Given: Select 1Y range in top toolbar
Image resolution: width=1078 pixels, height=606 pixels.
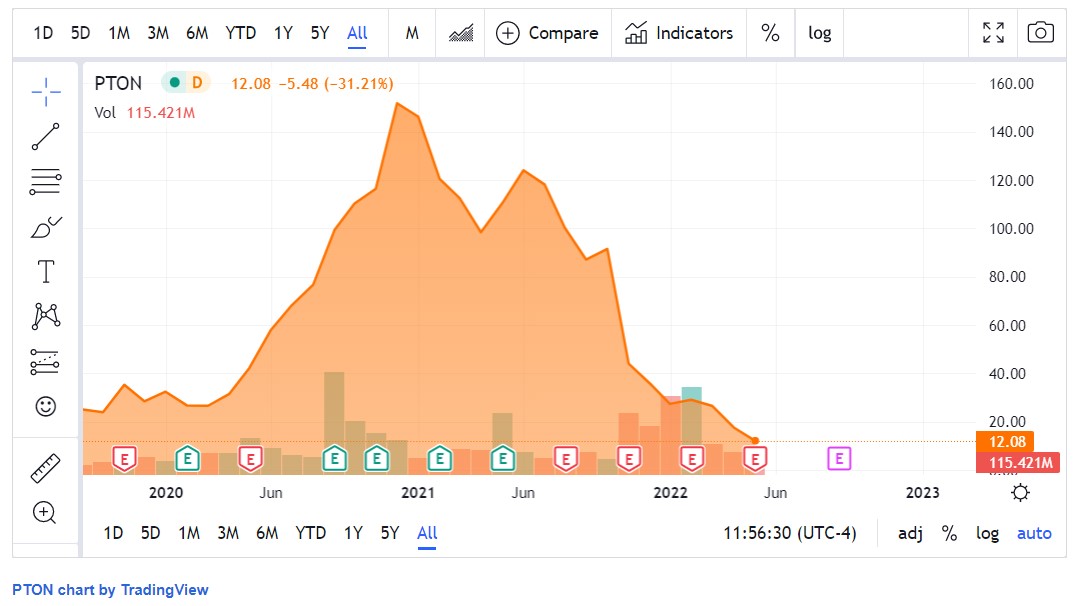Looking at the screenshot, I should coord(283,33).
